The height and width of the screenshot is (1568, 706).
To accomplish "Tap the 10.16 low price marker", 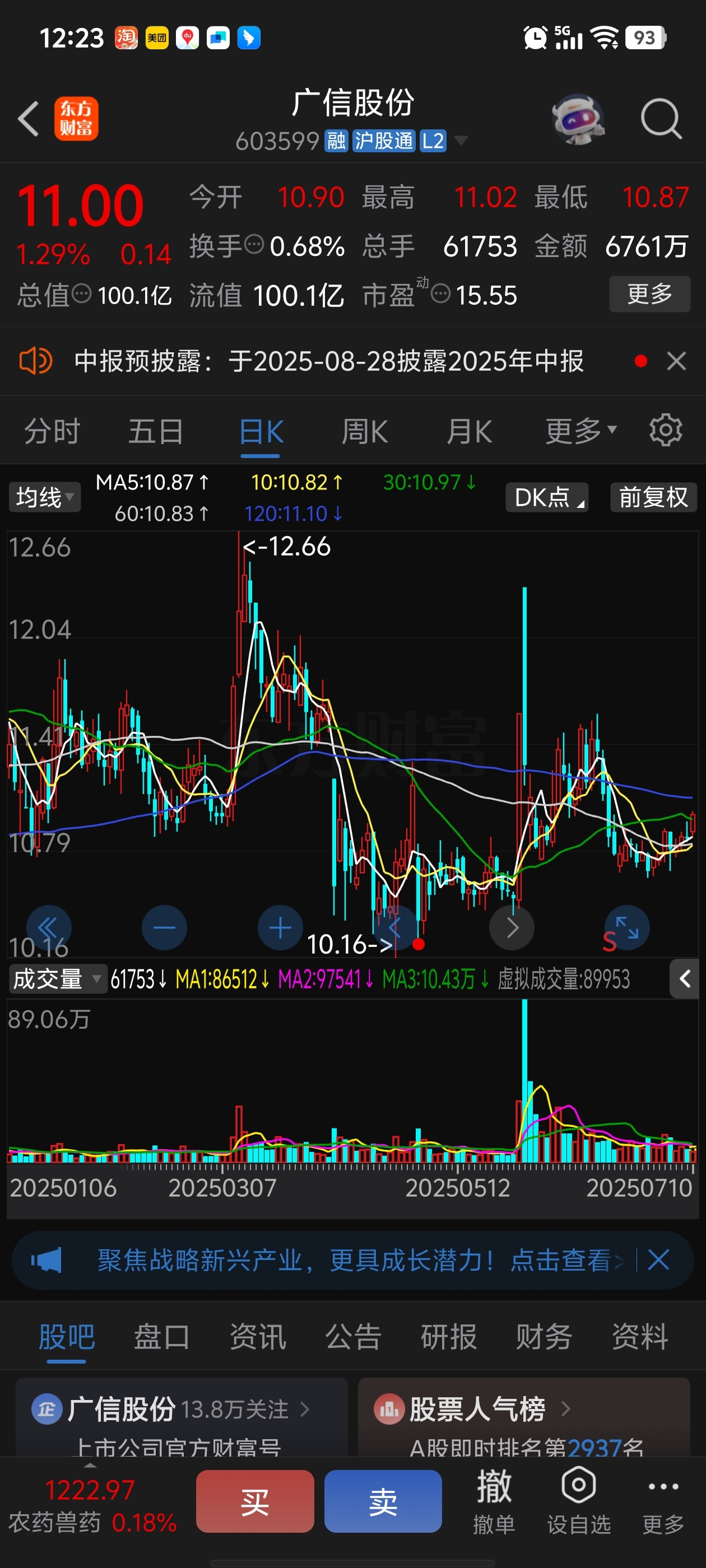I will coord(350,945).
